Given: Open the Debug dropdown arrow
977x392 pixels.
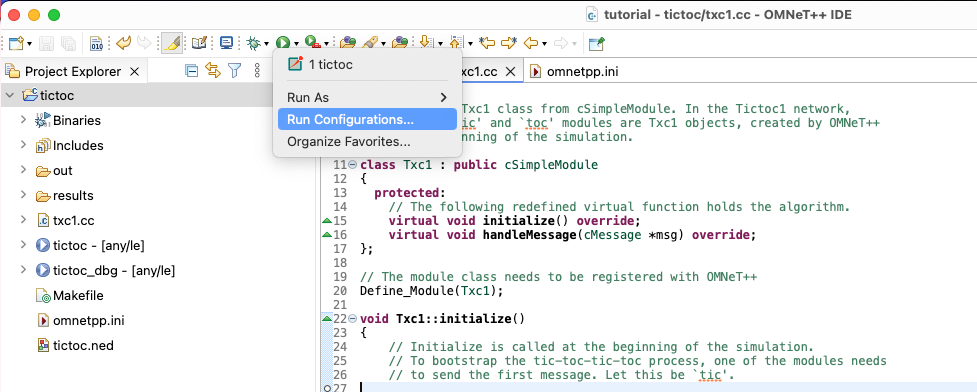Looking at the screenshot, I should [267, 44].
